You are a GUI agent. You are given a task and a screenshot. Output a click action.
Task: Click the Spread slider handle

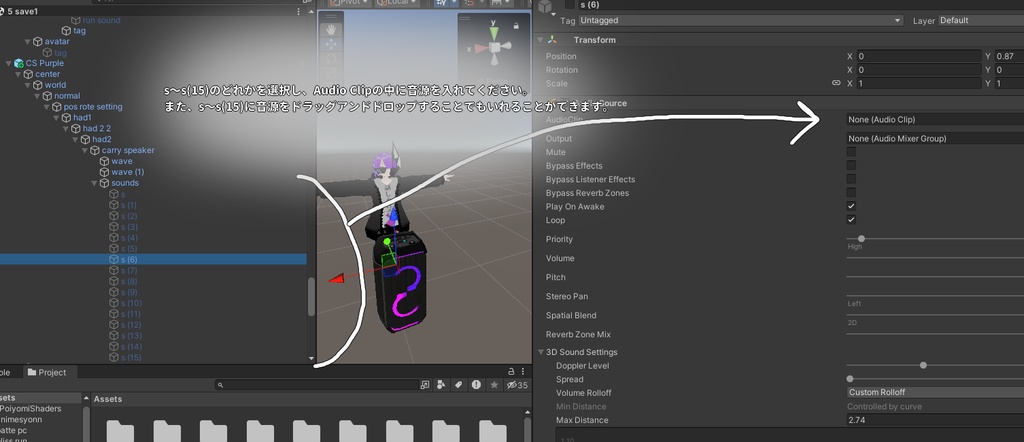pos(850,379)
